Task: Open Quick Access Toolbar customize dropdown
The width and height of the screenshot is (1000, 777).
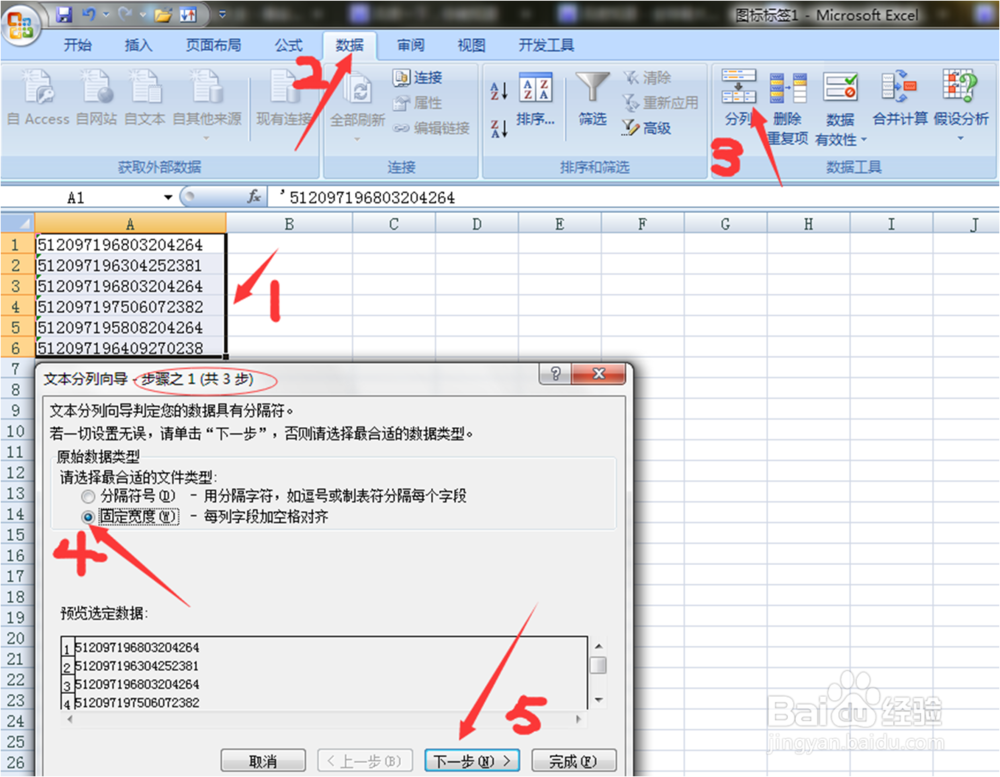Action: [x=222, y=14]
